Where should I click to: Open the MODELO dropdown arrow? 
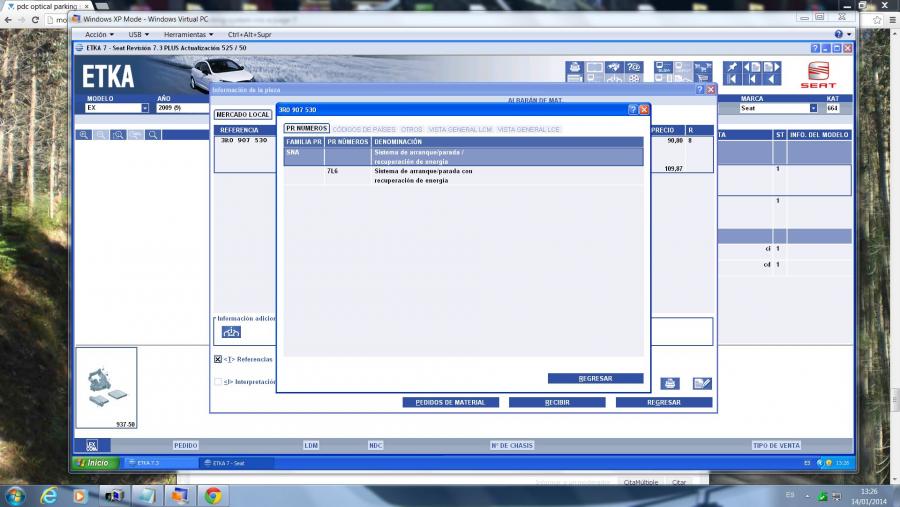[x=145, y=108]
